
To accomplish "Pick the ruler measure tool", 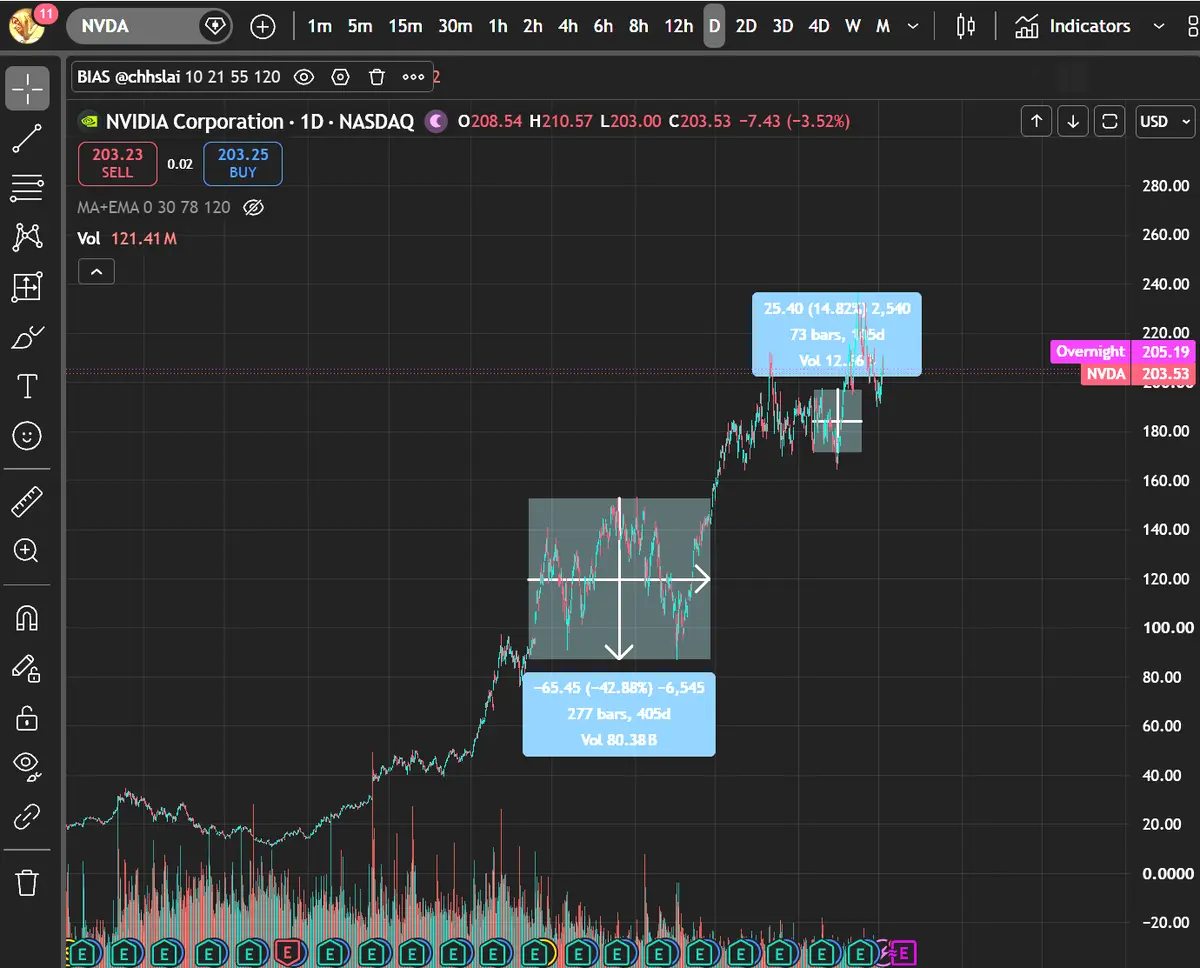I will [x=27, y=502].
